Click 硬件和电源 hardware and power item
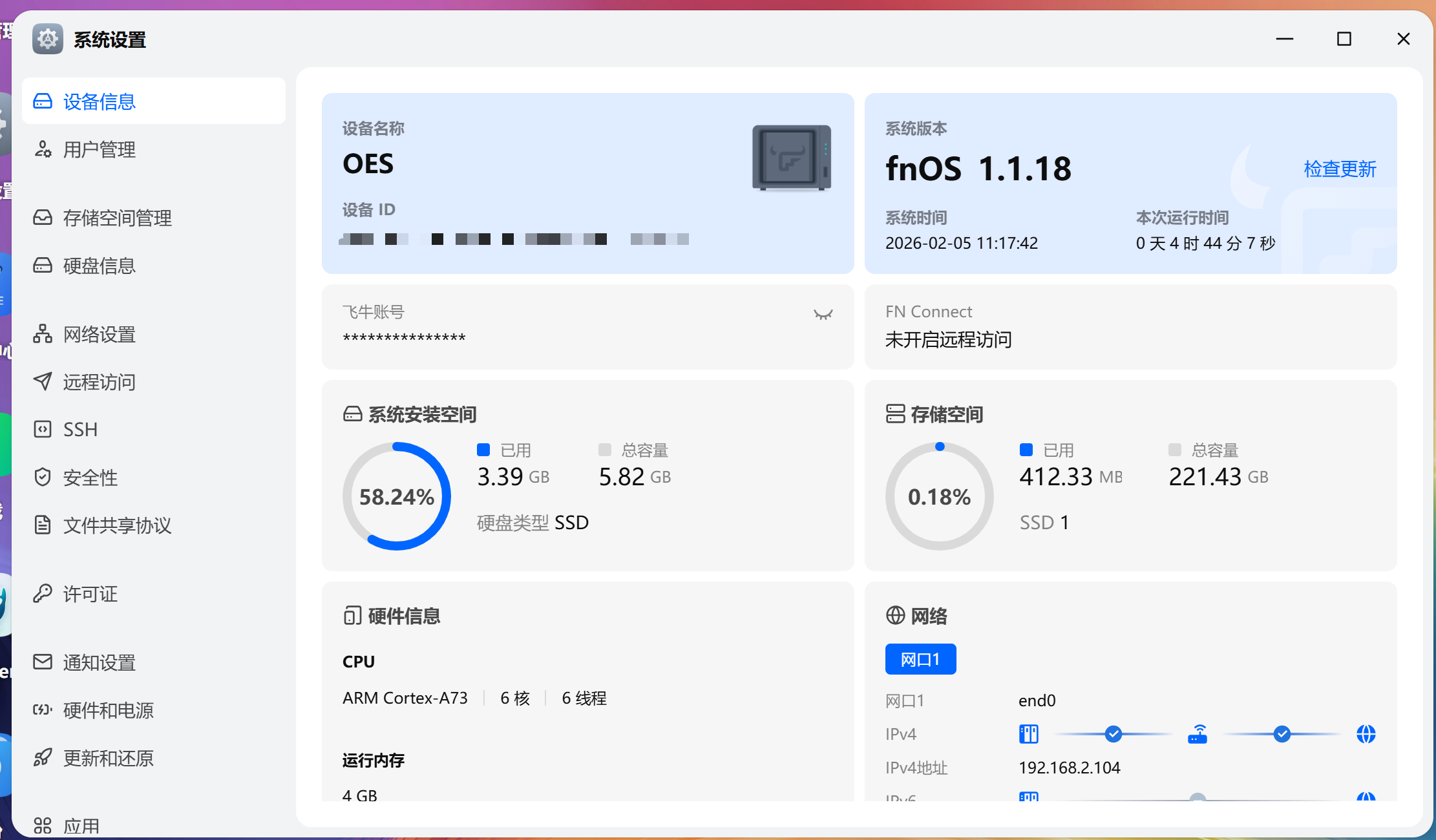The height and width of the screenshot is (840, 1436). click(108, 710)
